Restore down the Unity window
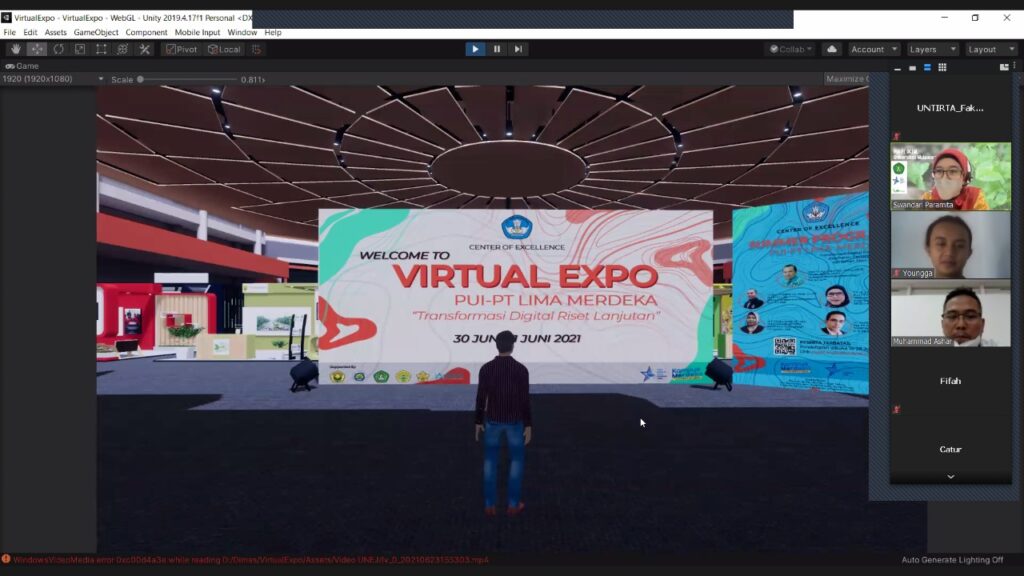 point(975,18)
